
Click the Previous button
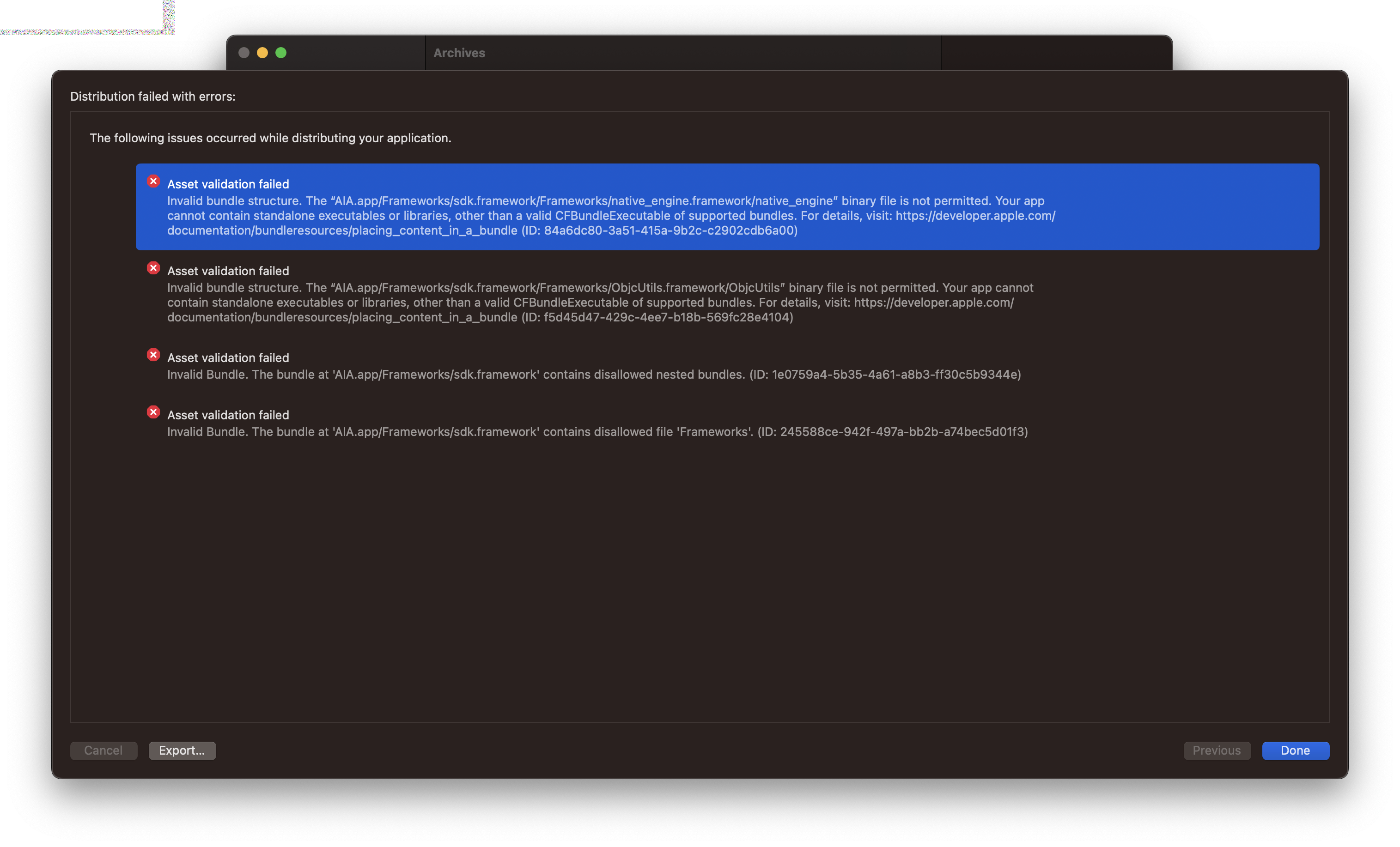[x=1217, y=750]
